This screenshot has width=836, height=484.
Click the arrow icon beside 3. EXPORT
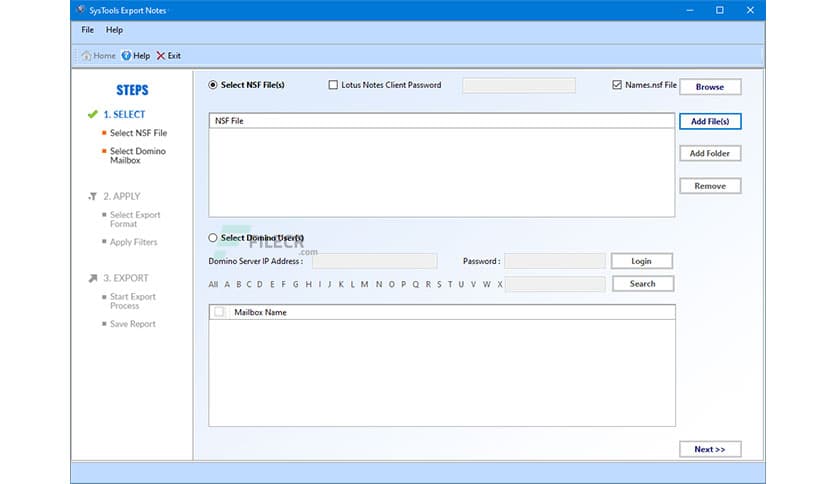(93, 278)
